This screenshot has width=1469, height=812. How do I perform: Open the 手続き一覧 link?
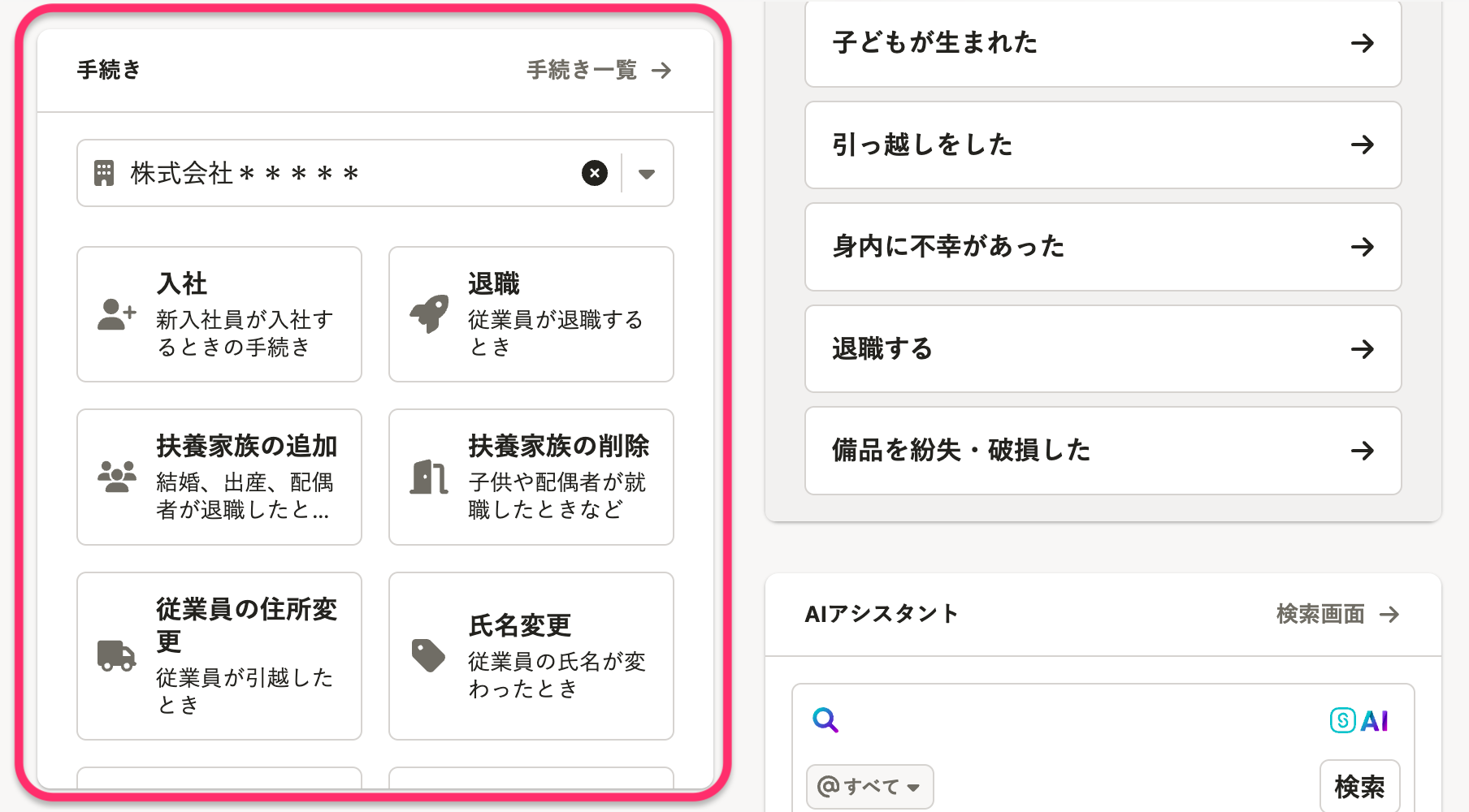pos(599,71)
